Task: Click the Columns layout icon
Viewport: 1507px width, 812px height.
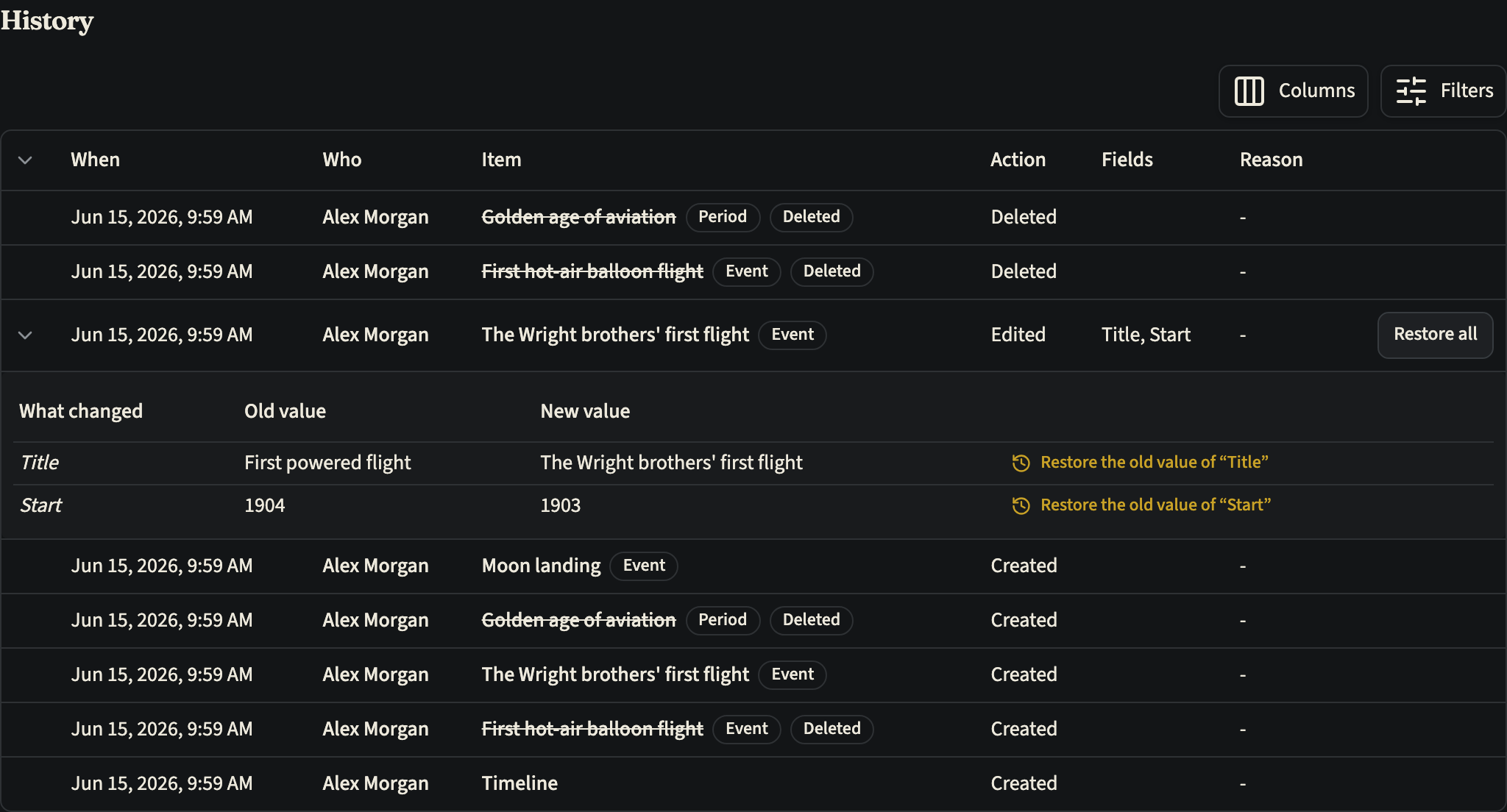Action: [x=1249, y=91]
